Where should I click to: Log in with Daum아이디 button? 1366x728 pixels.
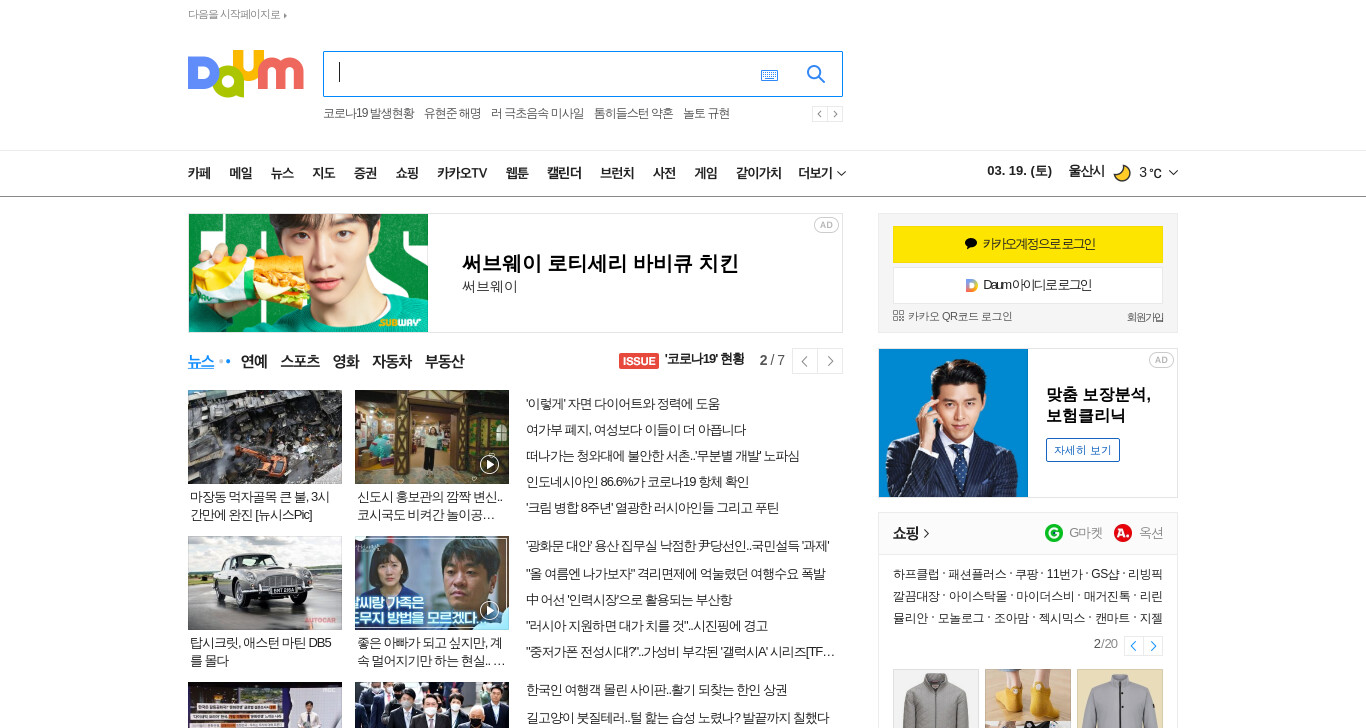pos(1028,285)
